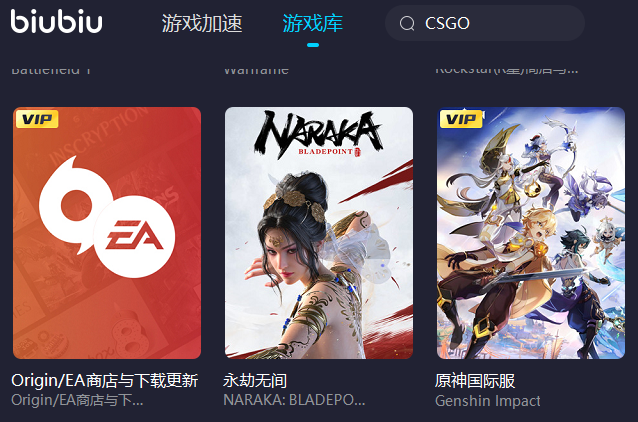Viewport: 638px width, 422px height.
Task: Click the partially visible Warframe label
Action: tap(256, 70)
